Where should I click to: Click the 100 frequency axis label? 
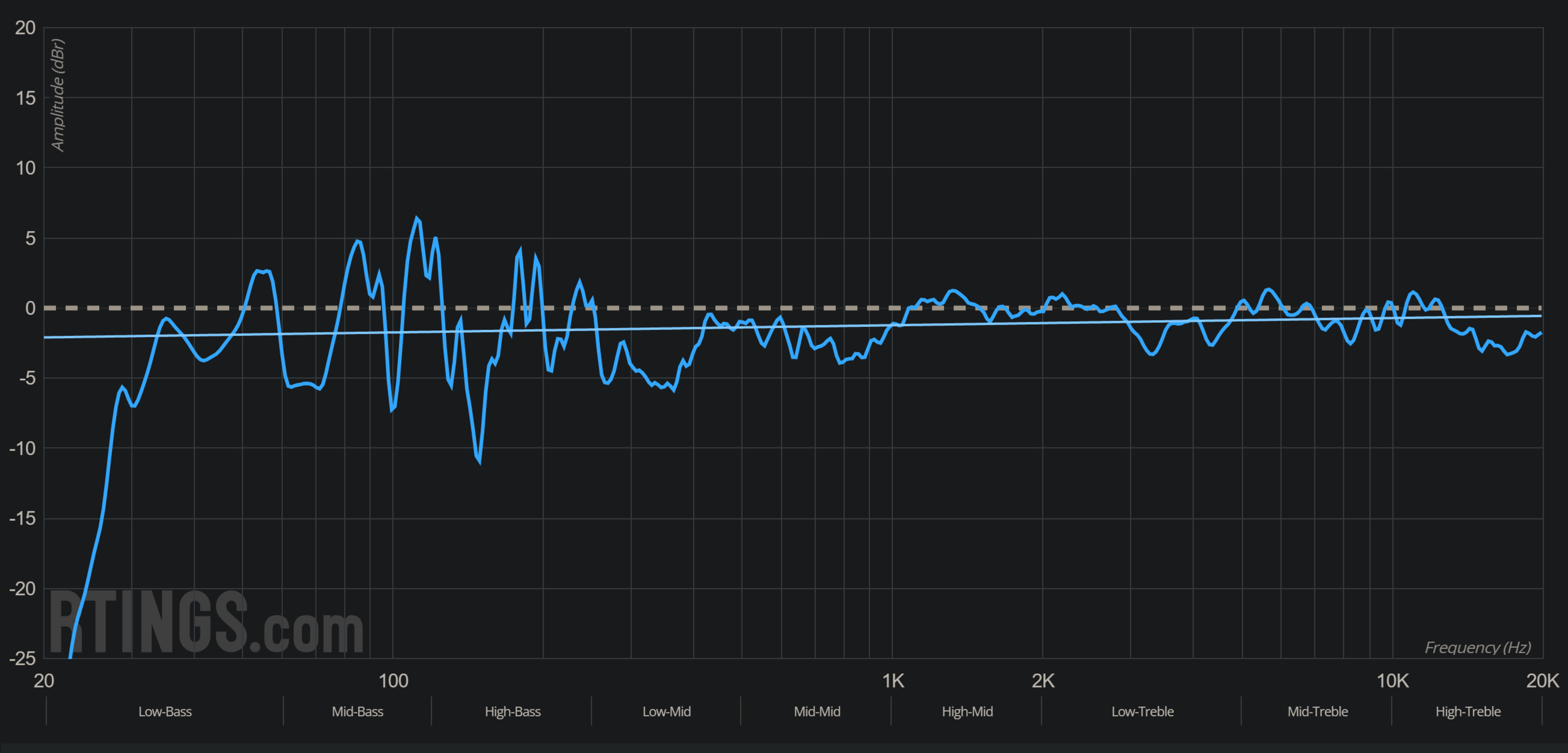pyautogui.click(x=393, y=681)
